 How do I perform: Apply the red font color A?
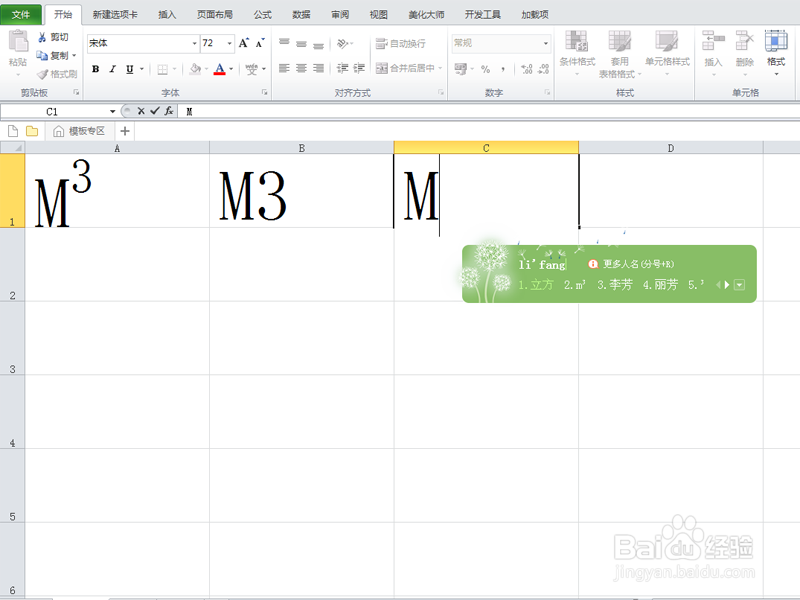pos(219,69)
